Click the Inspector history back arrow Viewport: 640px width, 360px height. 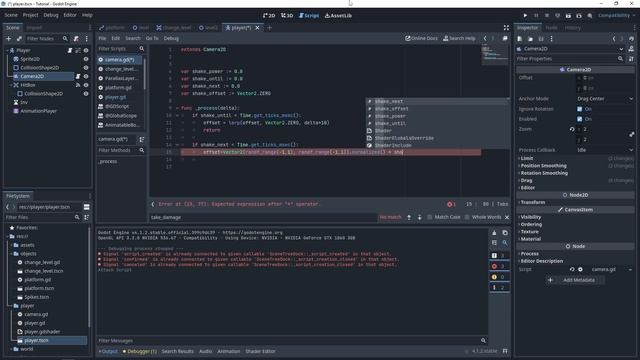click(613, 39)
